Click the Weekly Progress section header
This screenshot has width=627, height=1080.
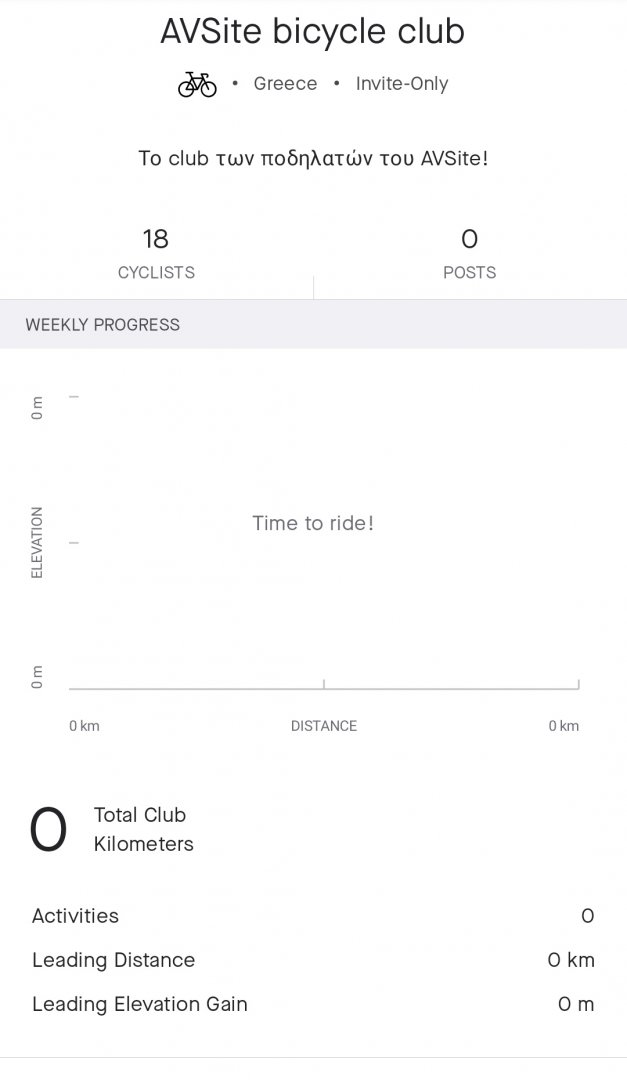click(103, 325)
